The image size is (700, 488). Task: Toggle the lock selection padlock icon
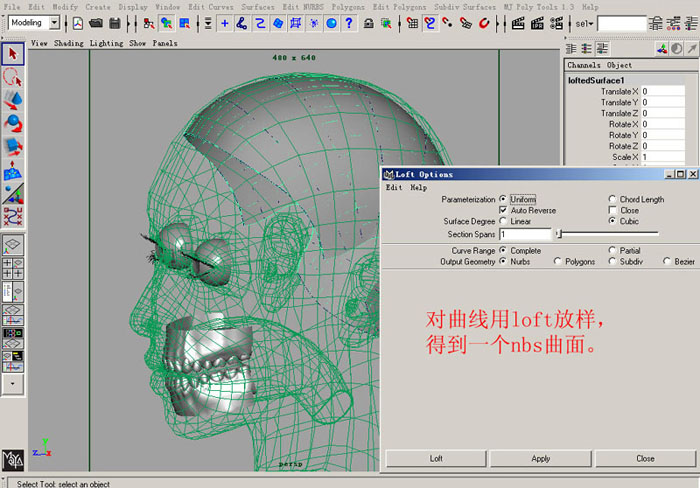(x=368, y=23)
